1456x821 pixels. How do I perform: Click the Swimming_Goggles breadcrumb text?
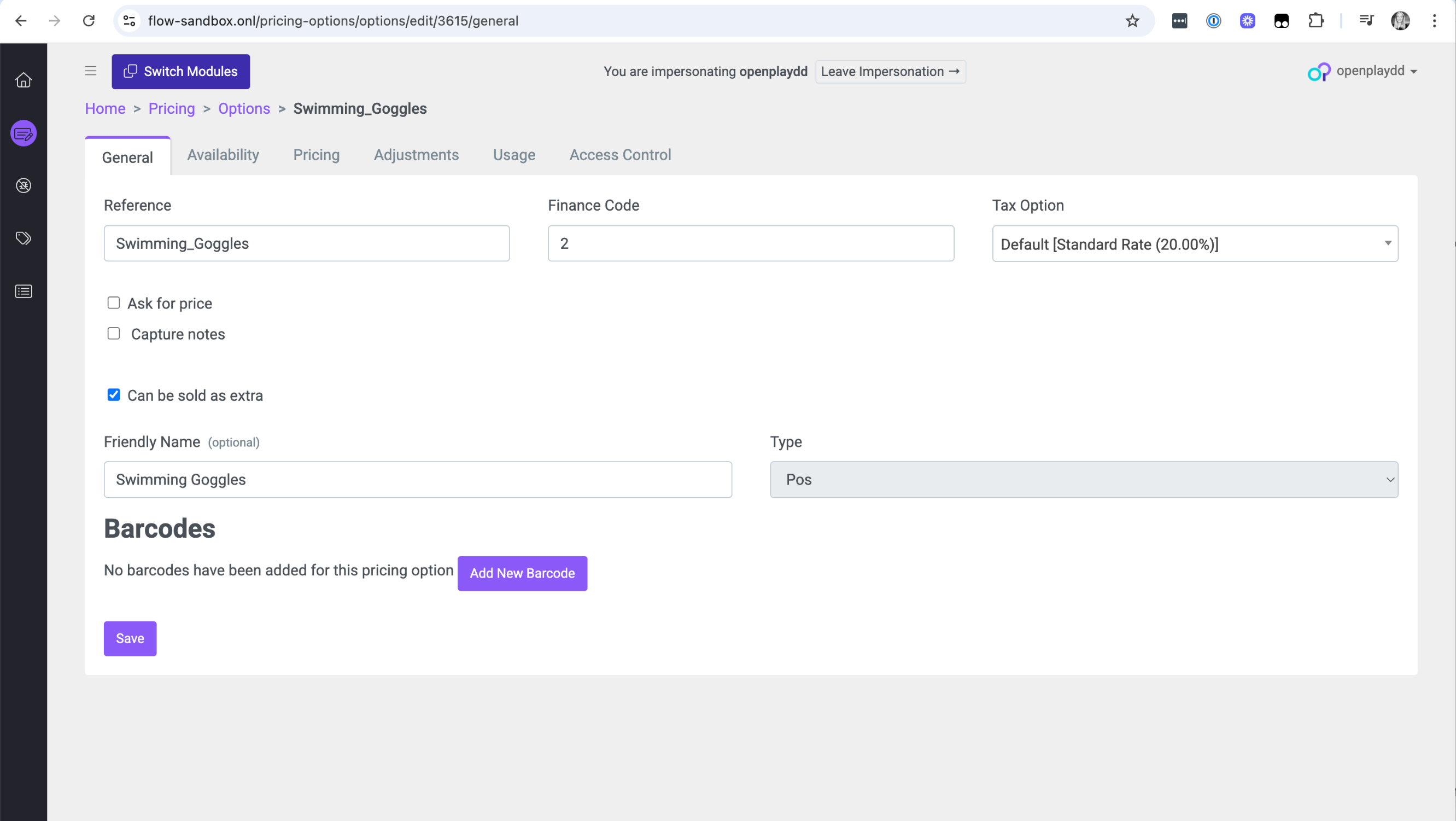point(360,108)
